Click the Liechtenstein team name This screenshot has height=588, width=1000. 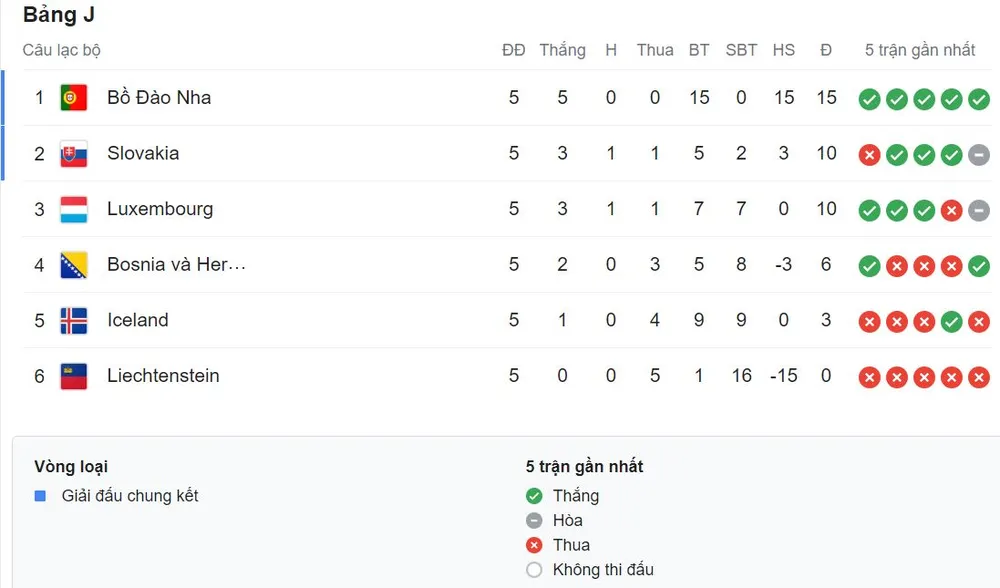click(163, 376)
